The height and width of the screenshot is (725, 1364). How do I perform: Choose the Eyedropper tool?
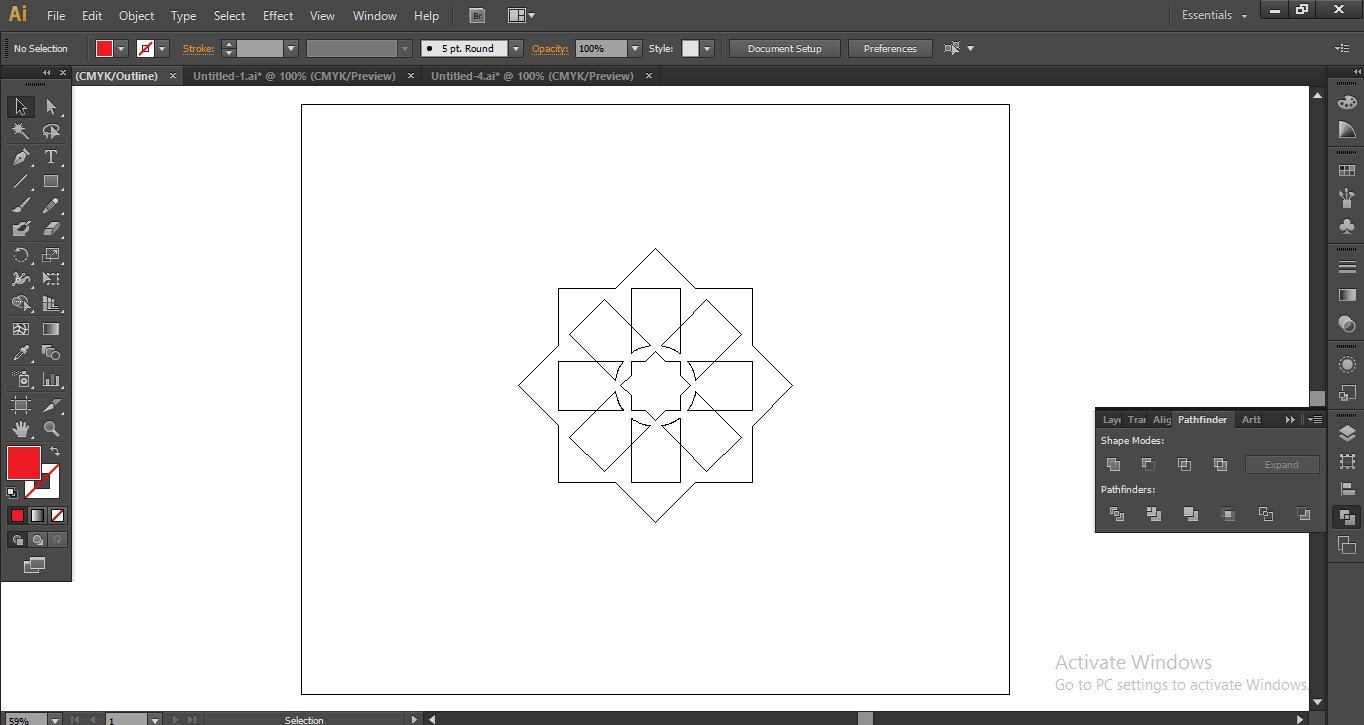[21, 354]
